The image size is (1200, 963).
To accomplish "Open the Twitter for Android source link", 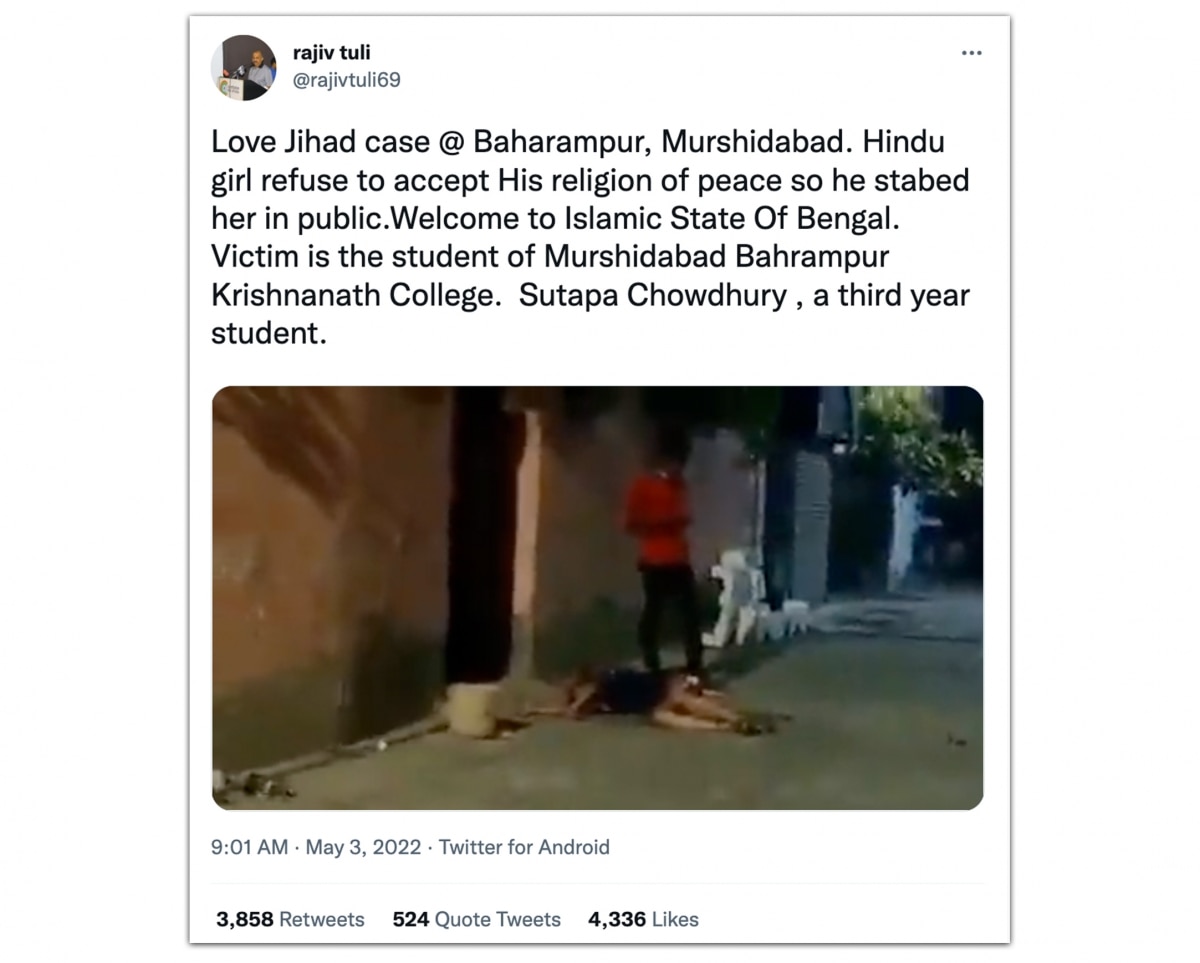I will (x=524, y=847).
